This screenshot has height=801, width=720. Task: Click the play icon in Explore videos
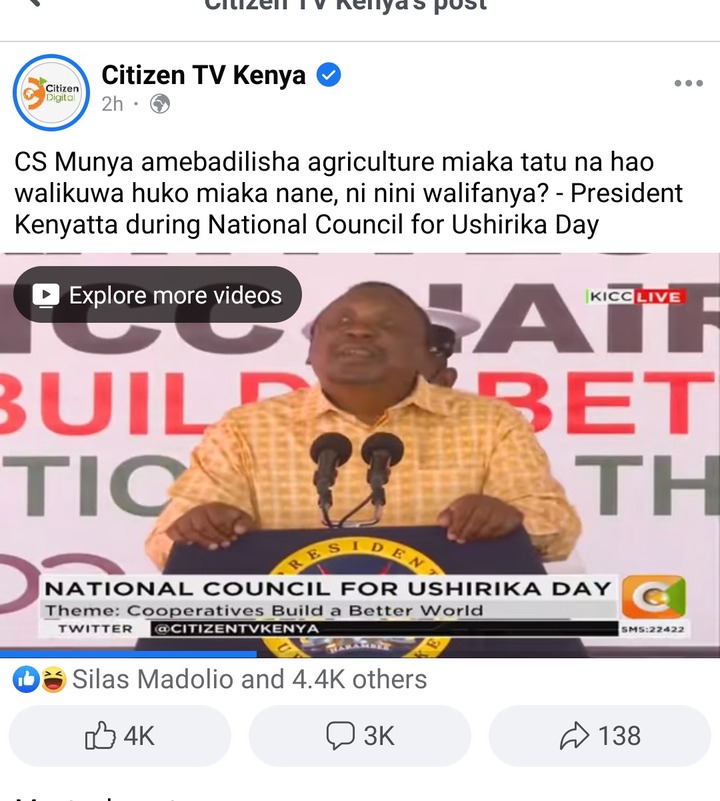click(46, 295)
